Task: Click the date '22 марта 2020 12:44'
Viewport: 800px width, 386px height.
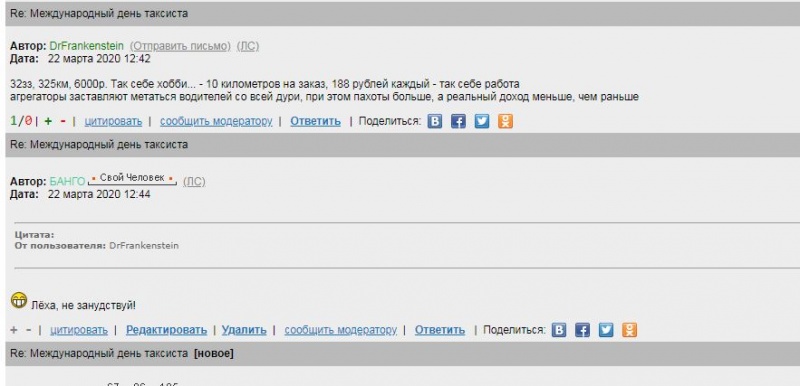Action: tap(99, 194)
